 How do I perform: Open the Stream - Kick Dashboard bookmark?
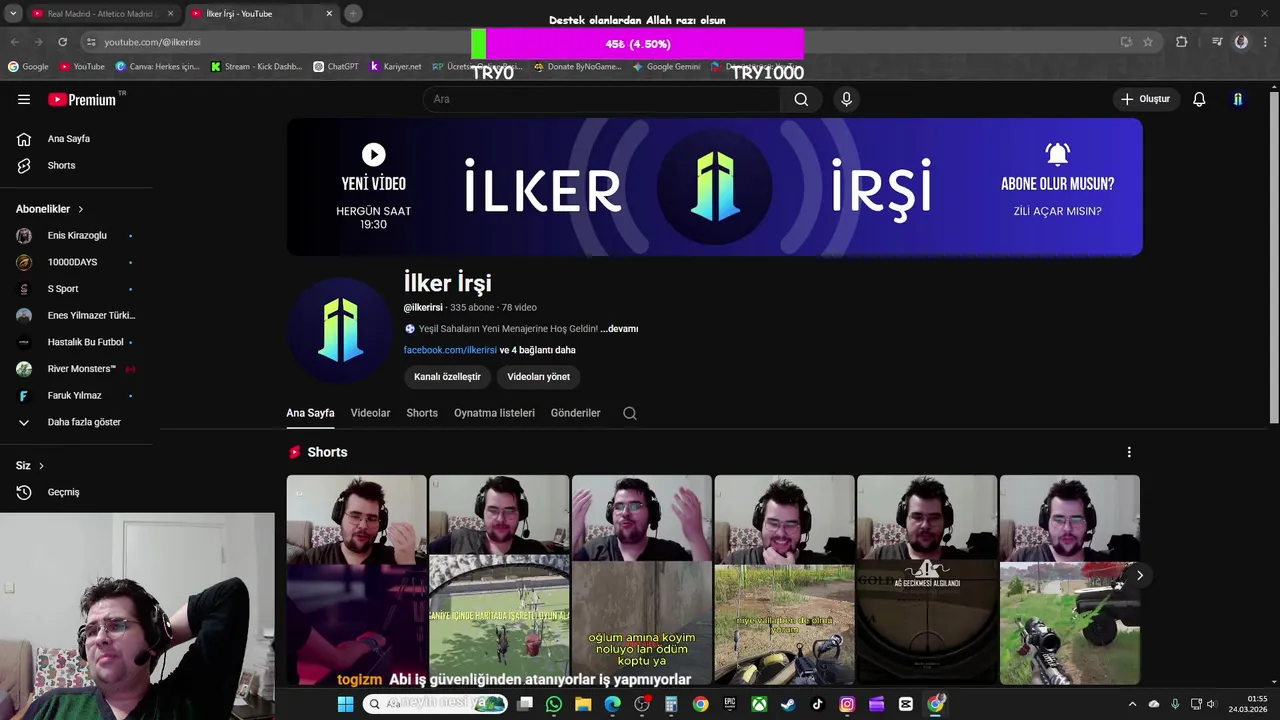pyautogui.click(x=256, y=67)
